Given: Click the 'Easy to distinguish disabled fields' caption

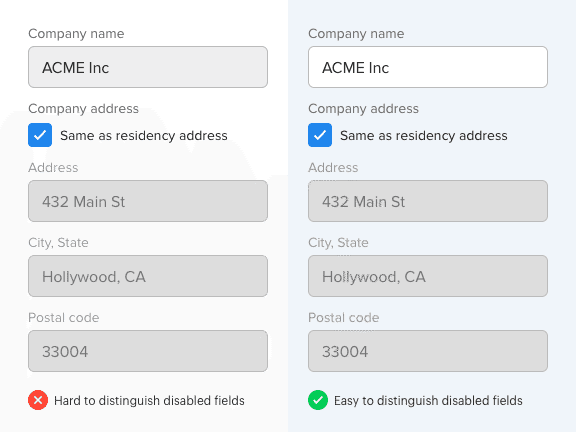Looking at the screenshot, I should point(428,400).
